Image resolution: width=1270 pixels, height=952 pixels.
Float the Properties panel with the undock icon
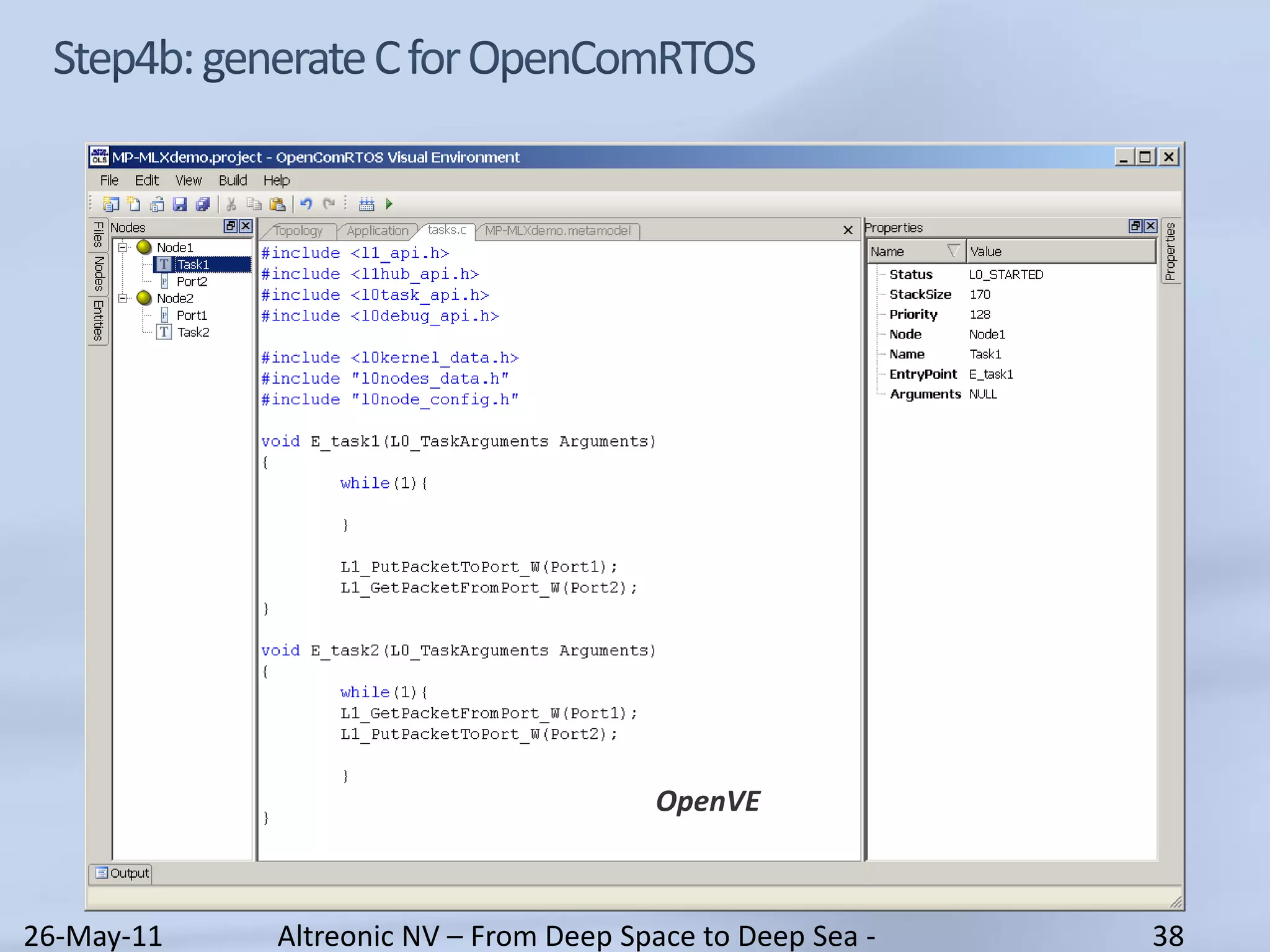pyautogui.click(x=1135, y=226)
